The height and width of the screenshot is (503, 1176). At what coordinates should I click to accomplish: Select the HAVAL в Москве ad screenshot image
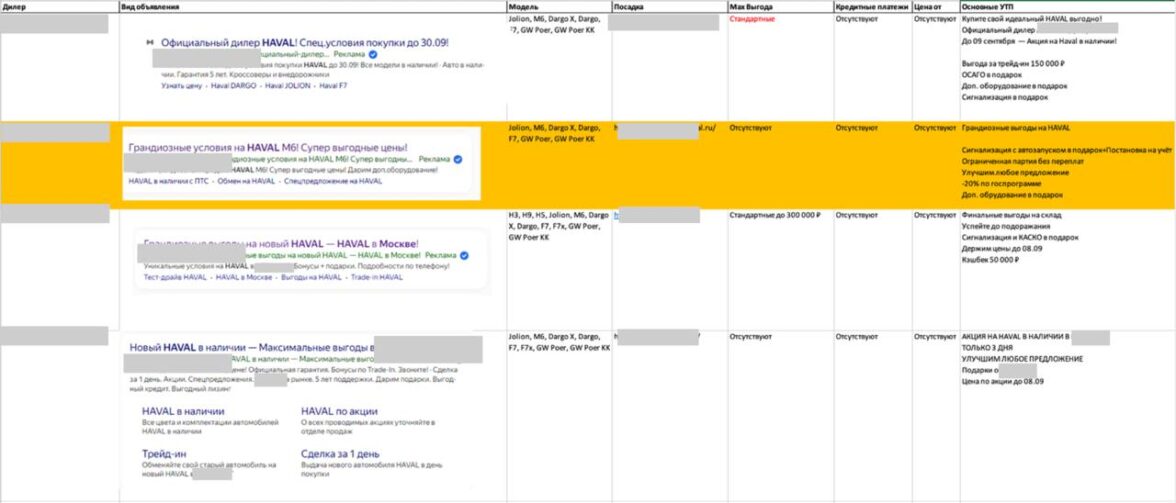click(x=312, y=261)
